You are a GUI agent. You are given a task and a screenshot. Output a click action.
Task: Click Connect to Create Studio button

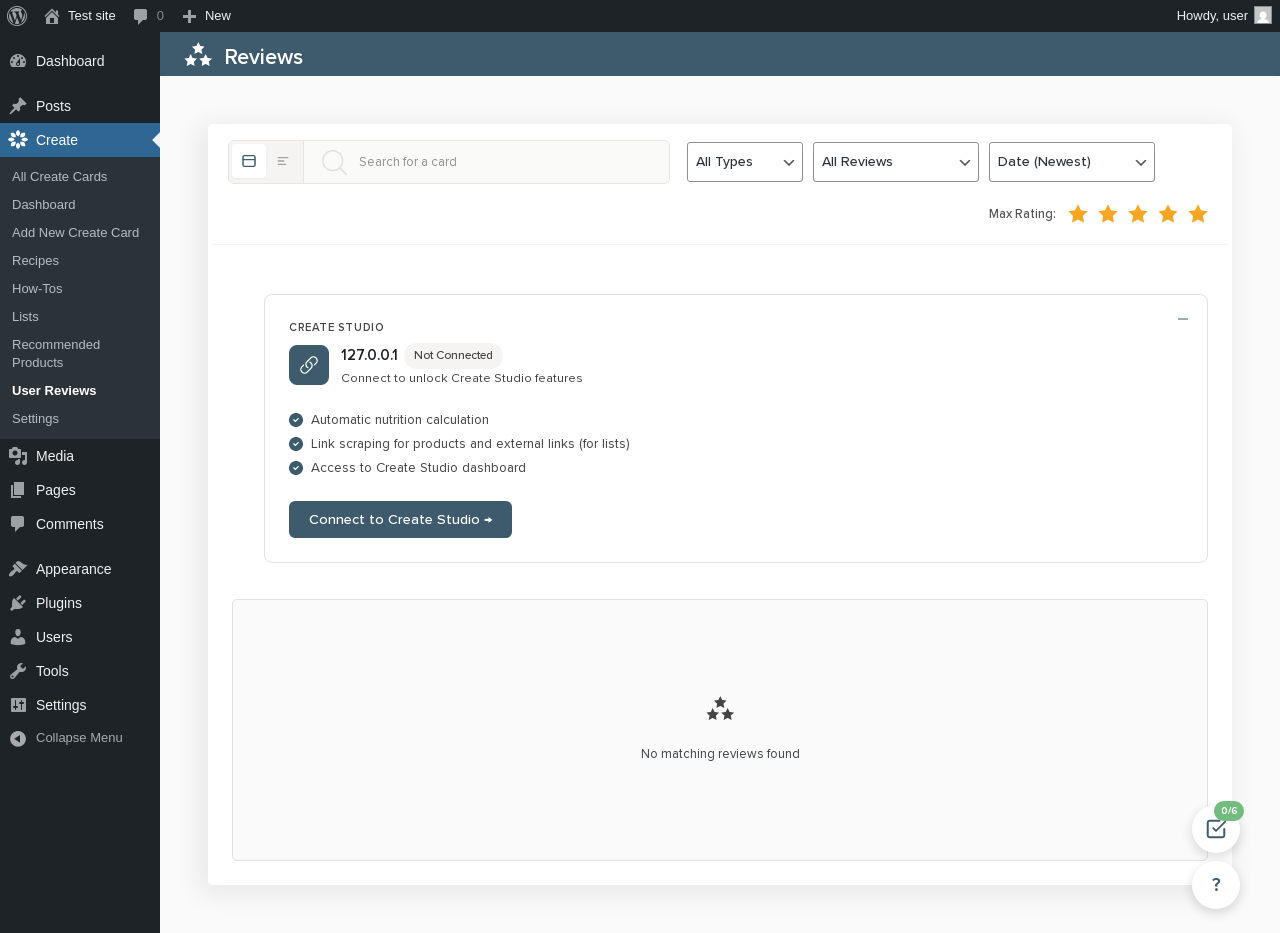coord(400,520)
